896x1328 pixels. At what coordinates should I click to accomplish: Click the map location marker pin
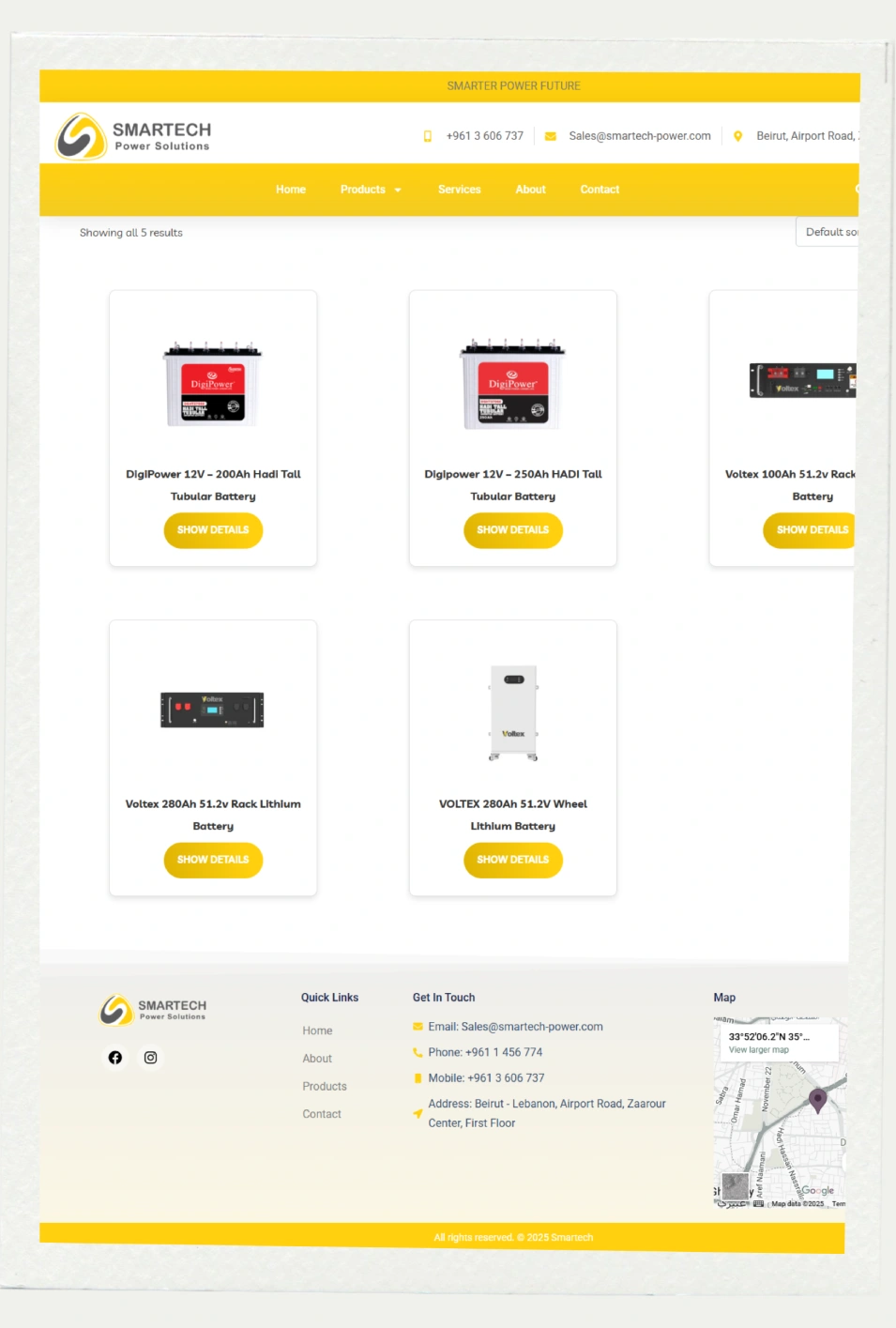tap(818, 1100)
